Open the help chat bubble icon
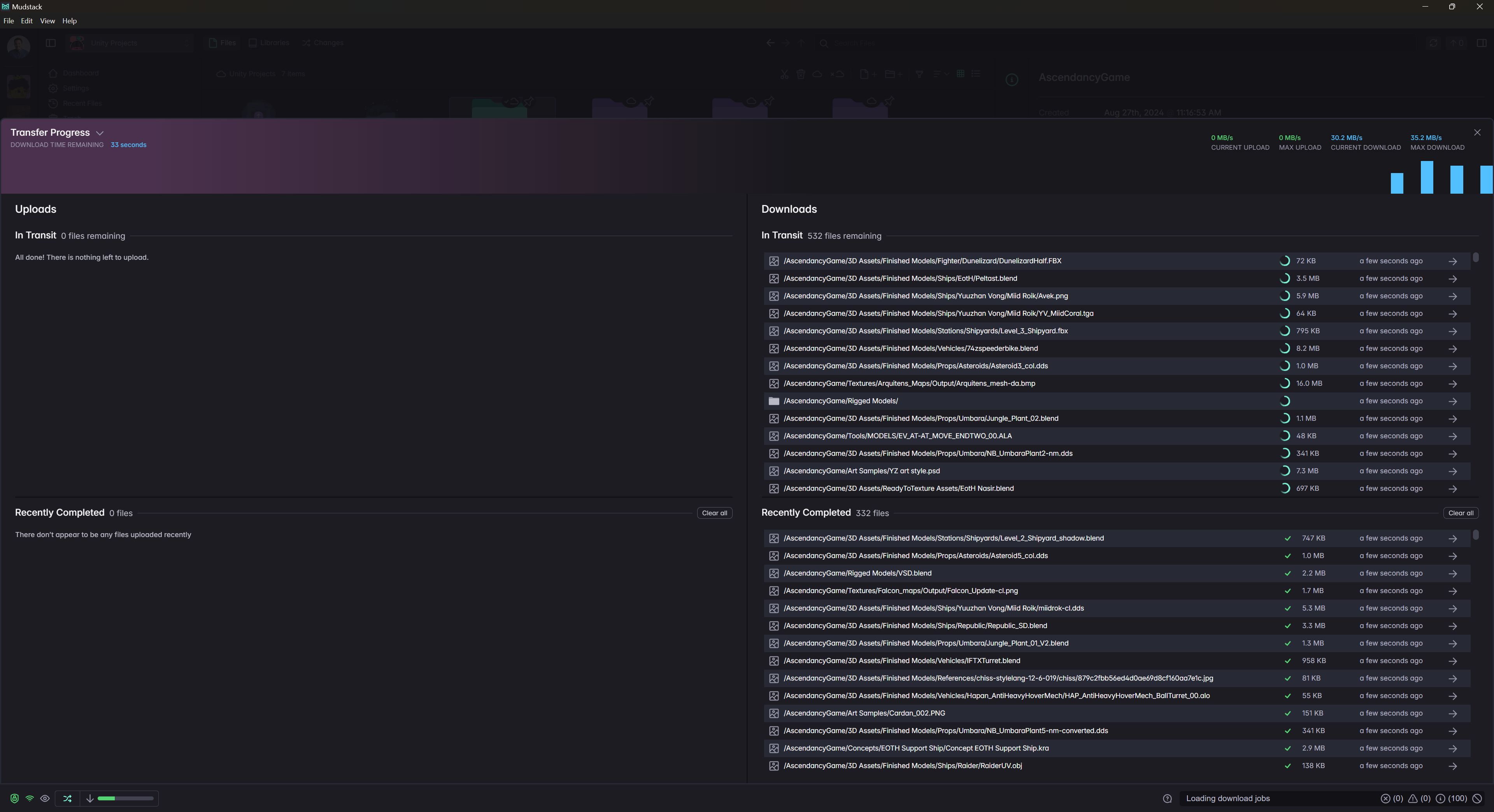 pos(1167,798)
